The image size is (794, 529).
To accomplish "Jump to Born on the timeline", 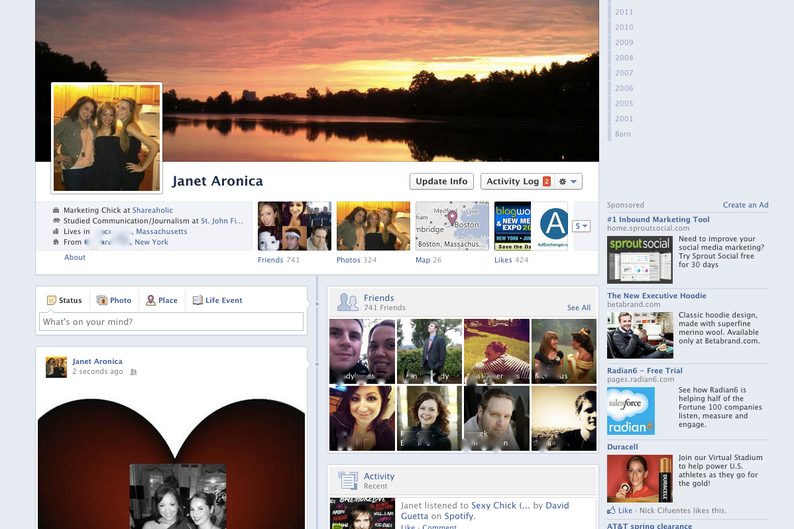I will [623, 134].
